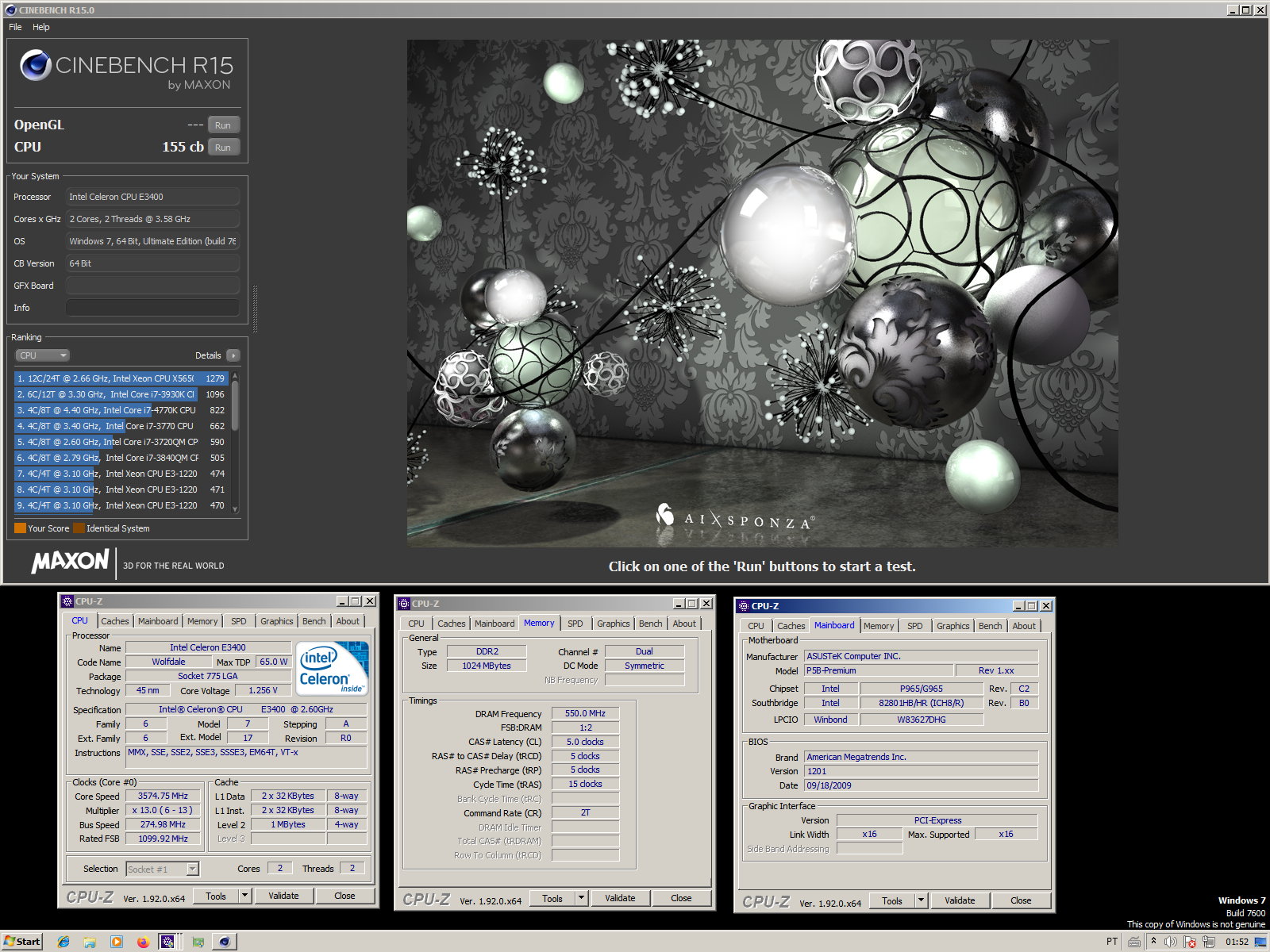Click the Intel Celeron inside logo in CPU-Z
1270x952 pixels.
point(332,668)
